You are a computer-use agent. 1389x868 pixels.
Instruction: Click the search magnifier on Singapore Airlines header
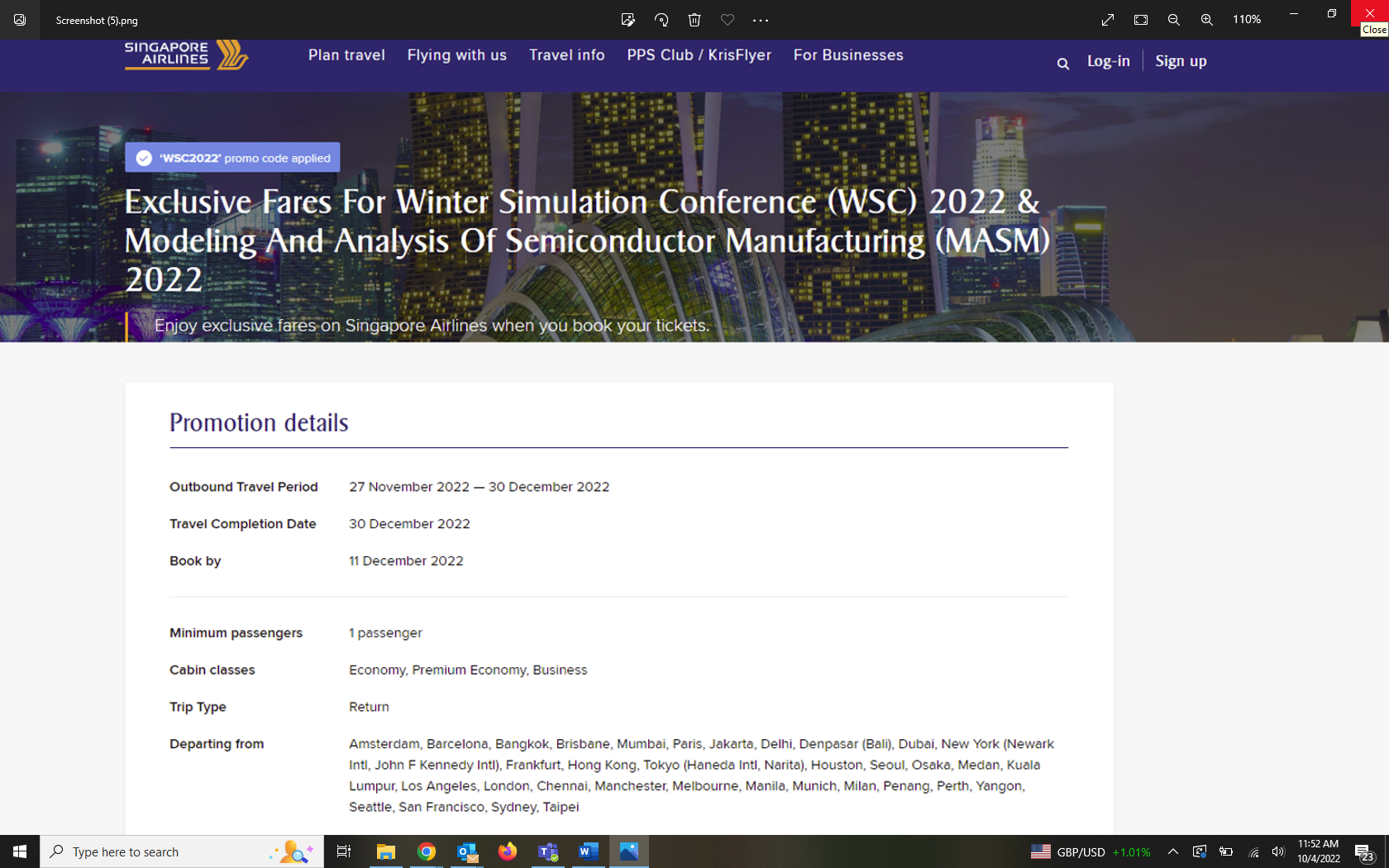(x=1063, y=64)
